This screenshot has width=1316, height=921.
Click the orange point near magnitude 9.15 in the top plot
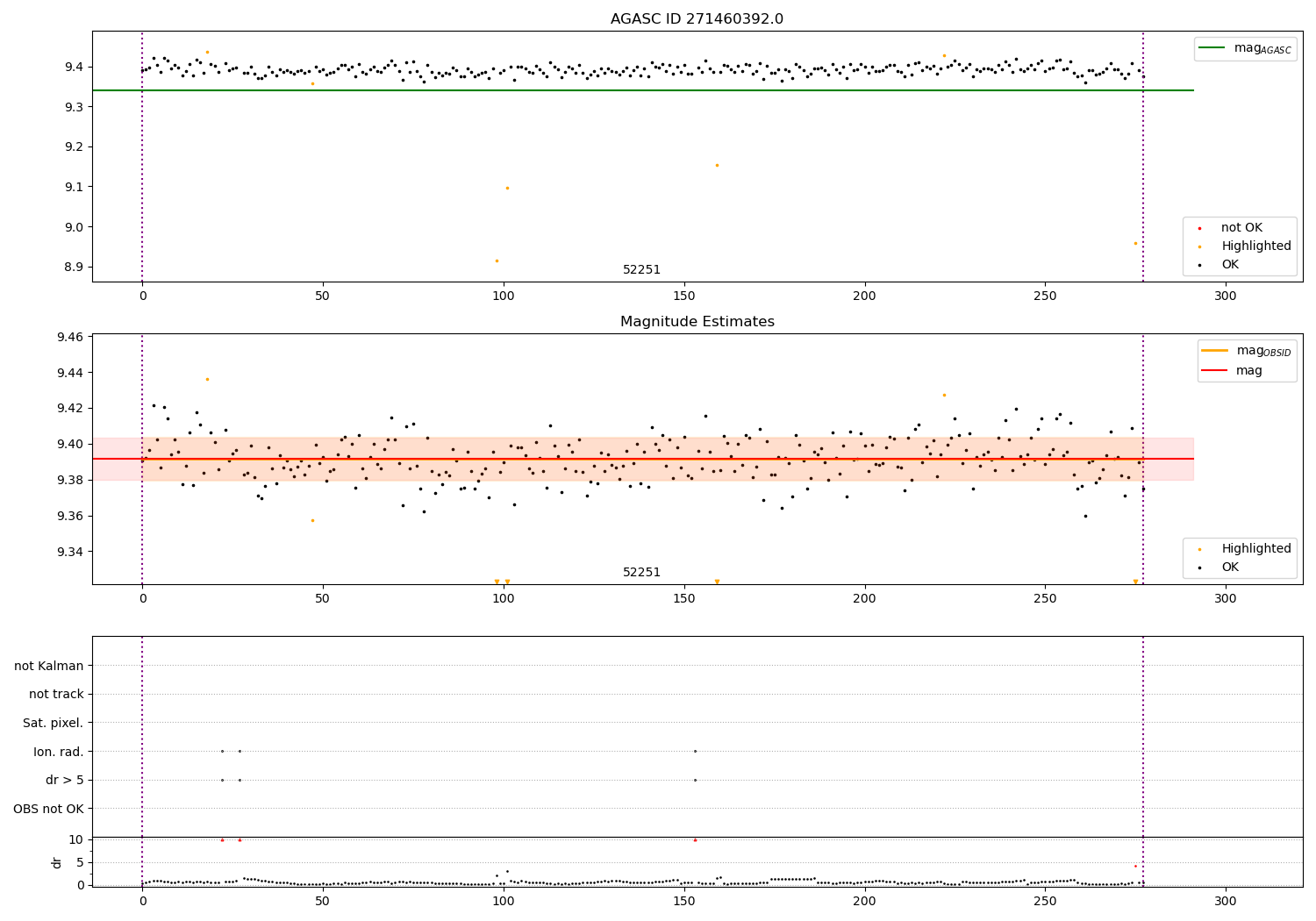(x=717, y=165)
